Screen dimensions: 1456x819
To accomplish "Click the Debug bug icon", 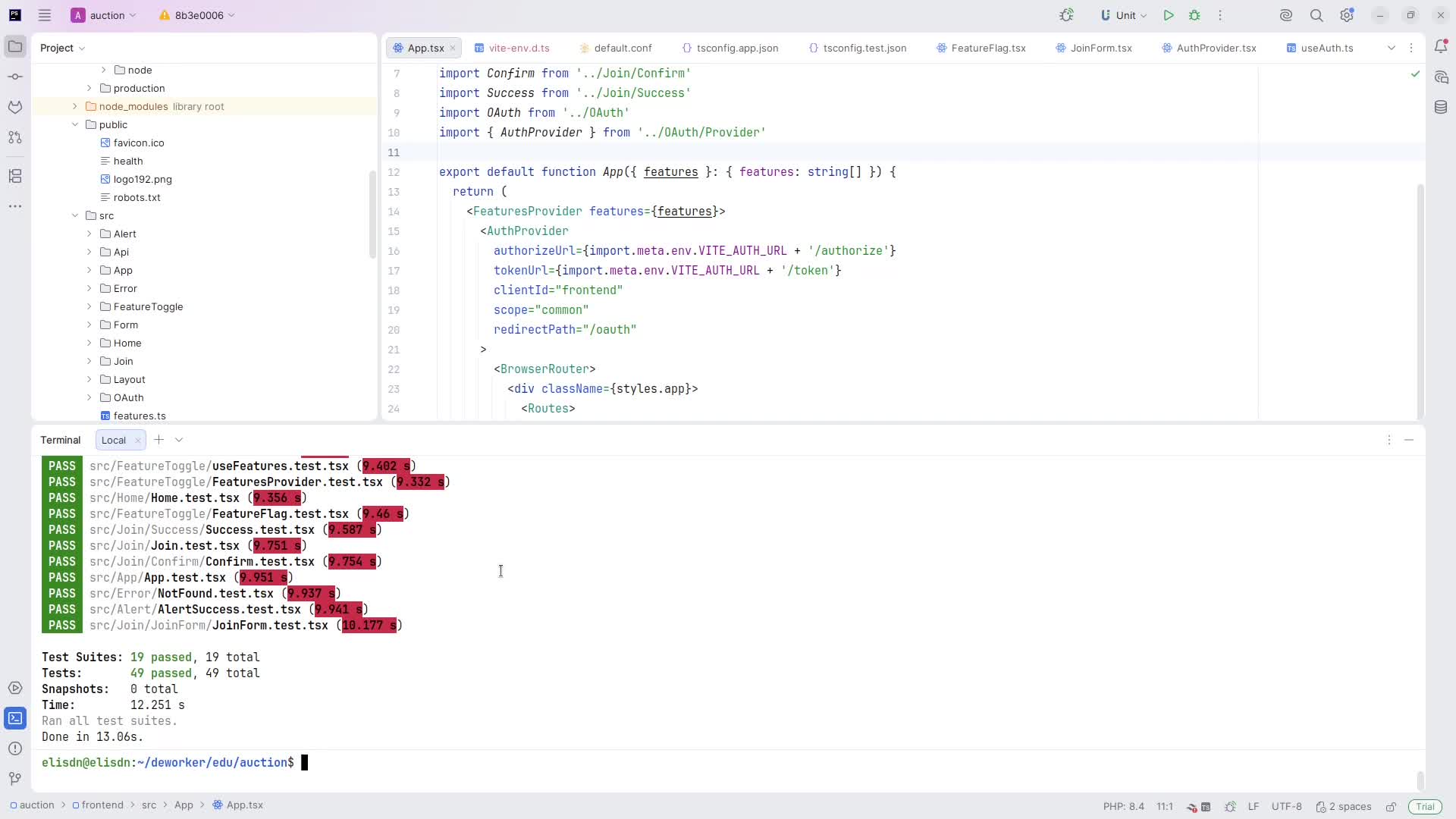I will tap(1194, 15).
